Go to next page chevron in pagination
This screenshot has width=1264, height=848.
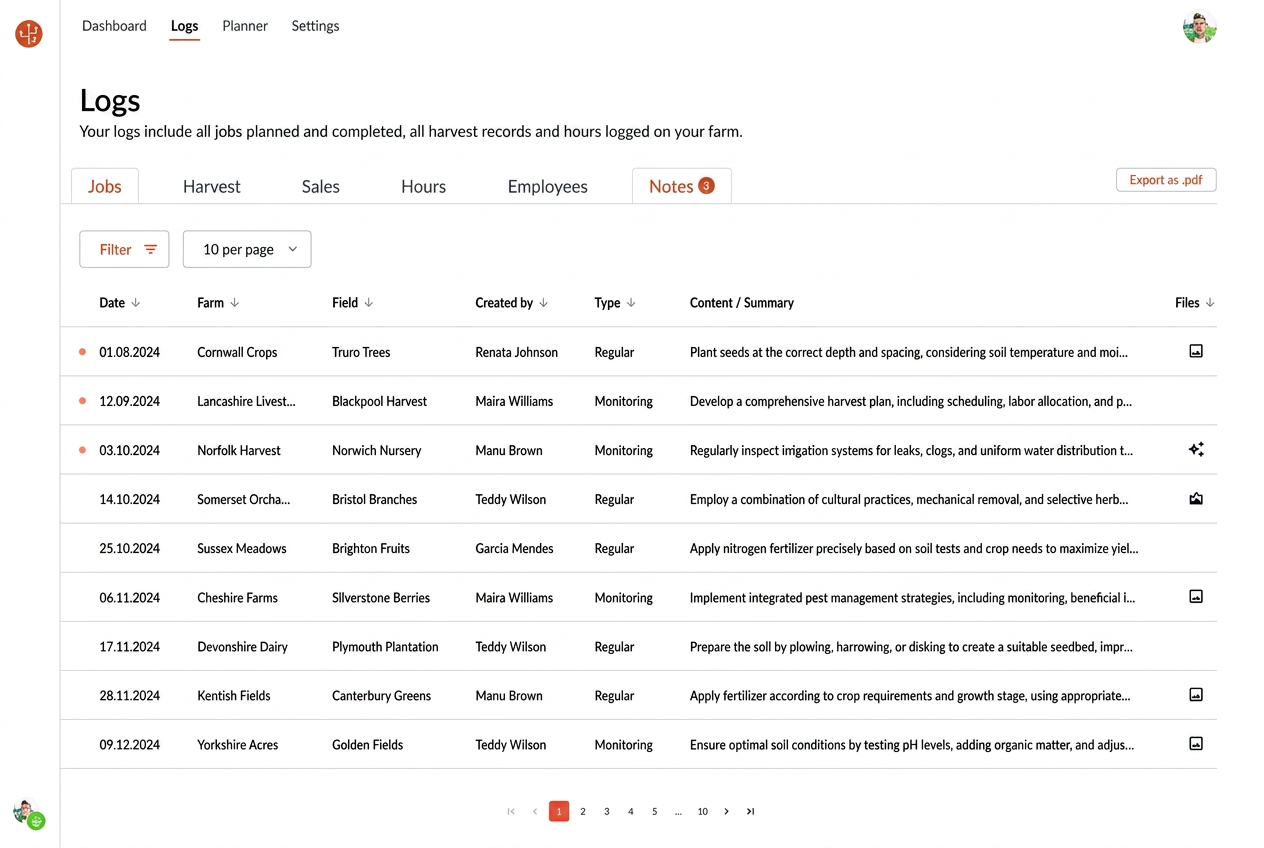726,811
